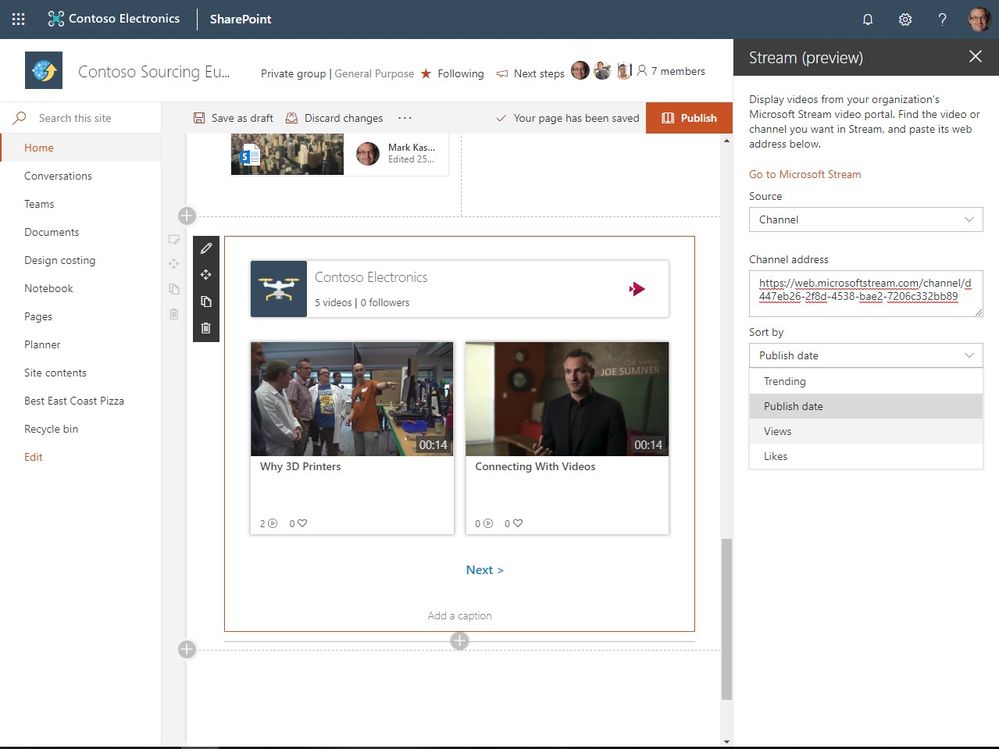Click Next to see more videos
The image size is (999, 749).
[484, 570]
